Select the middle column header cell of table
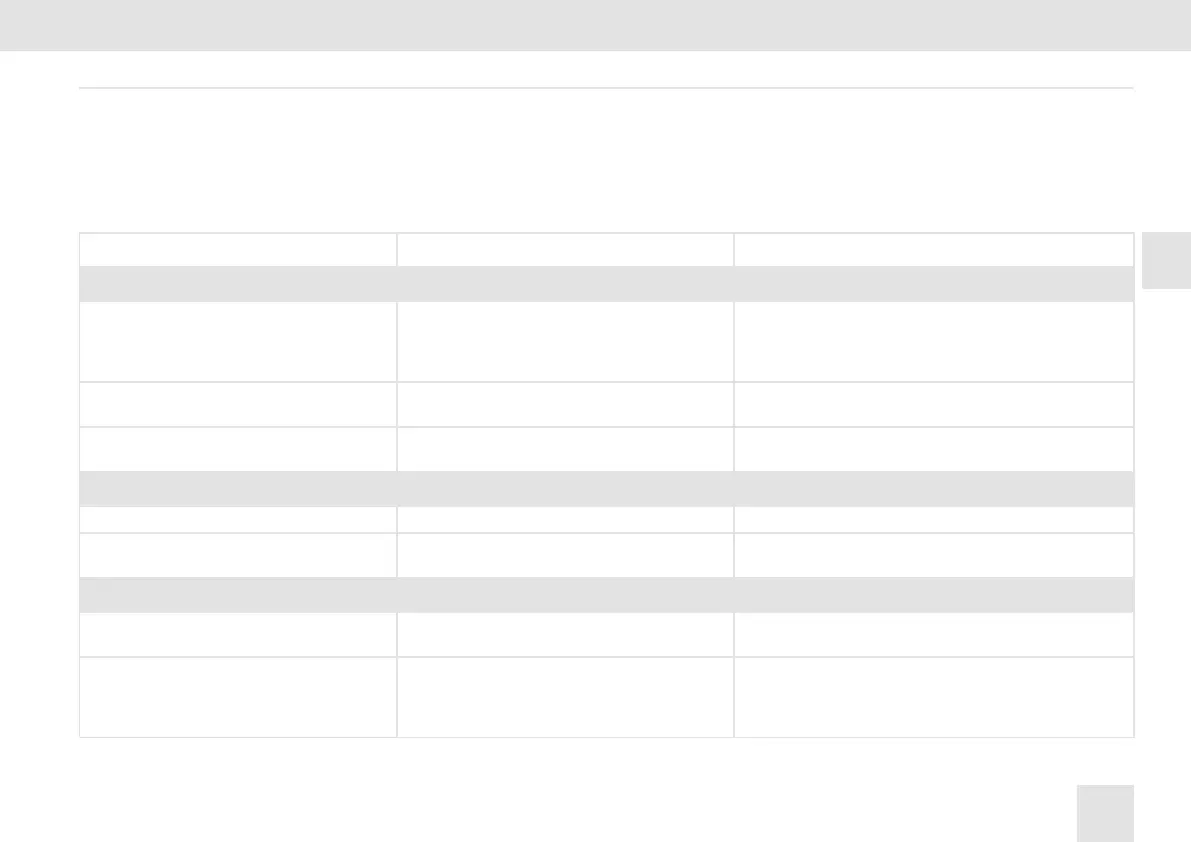The image size is (1191, 842). (x=565, y=249)
